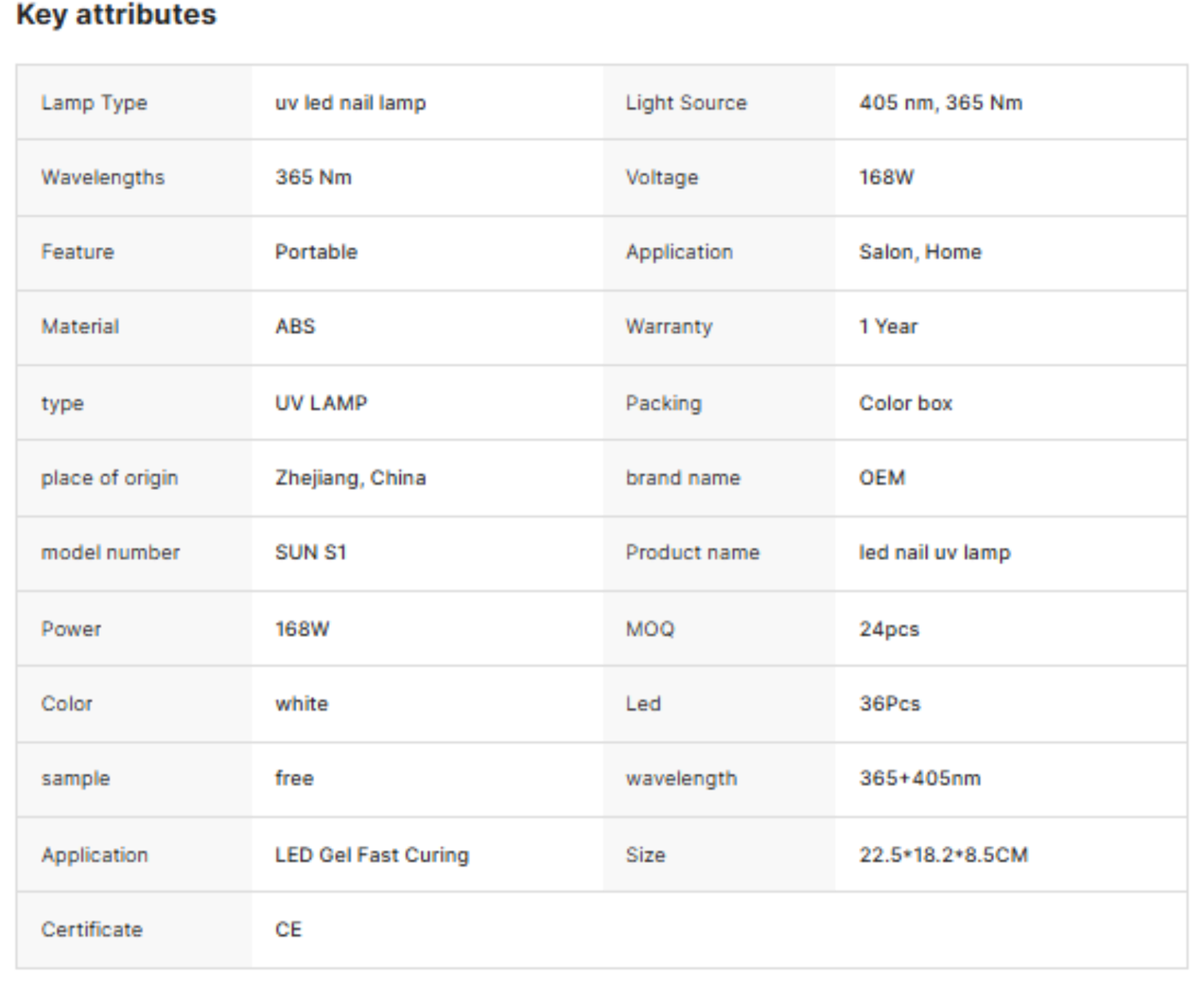Click the Material value 'ABS'

point(295,327)
